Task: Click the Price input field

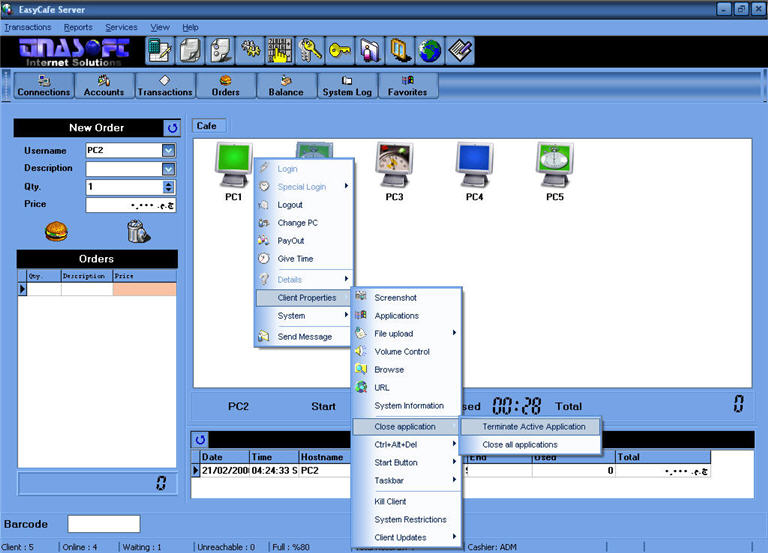Action: click(131, 205)
